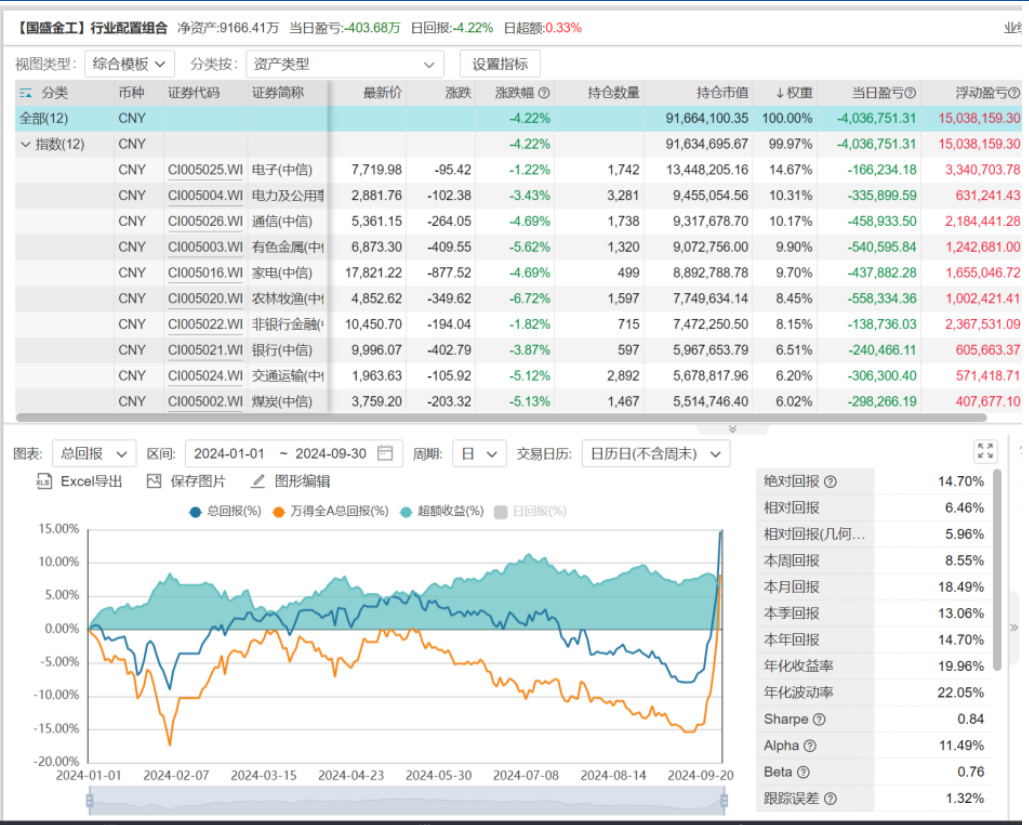Click the left handle of chart range slider
The width and height of the screenshot is (1029, 825).
(90, 800)
